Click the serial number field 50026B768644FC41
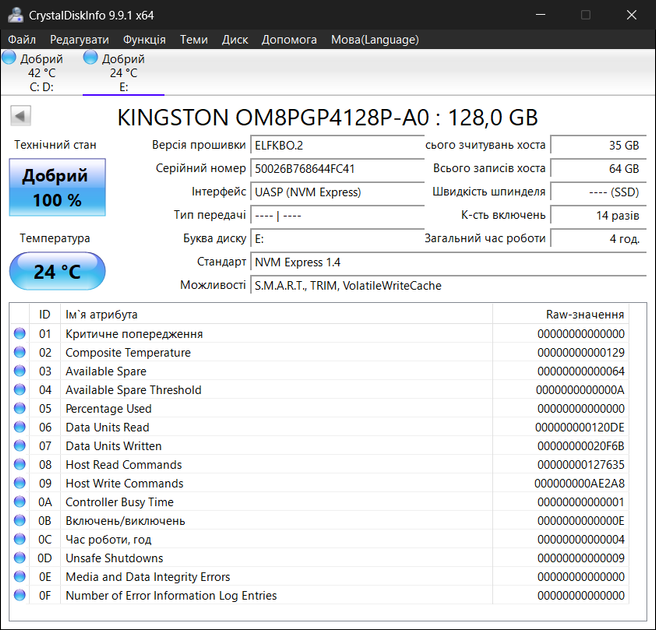This screenshot has height=630, width=656. [x=337, y=169]
